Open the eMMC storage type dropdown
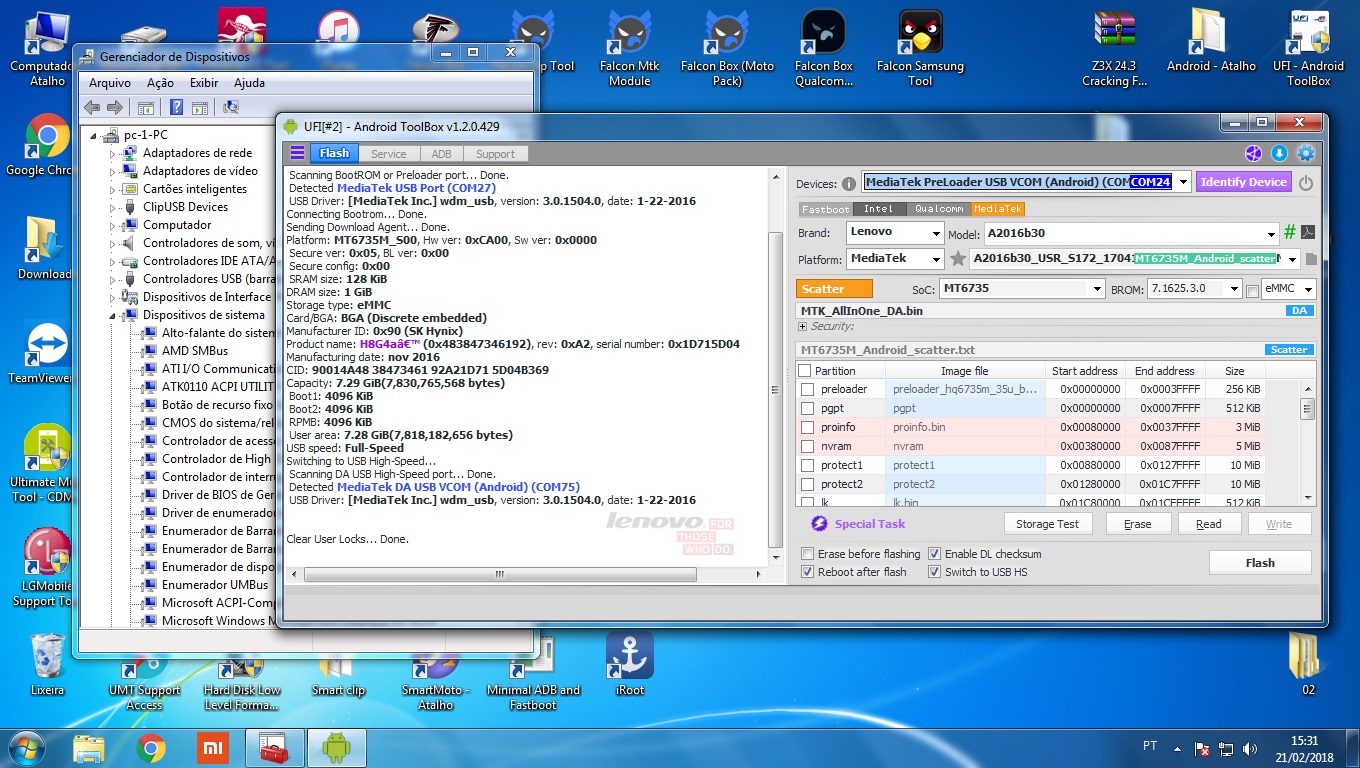 click(x=1308, y=289)
